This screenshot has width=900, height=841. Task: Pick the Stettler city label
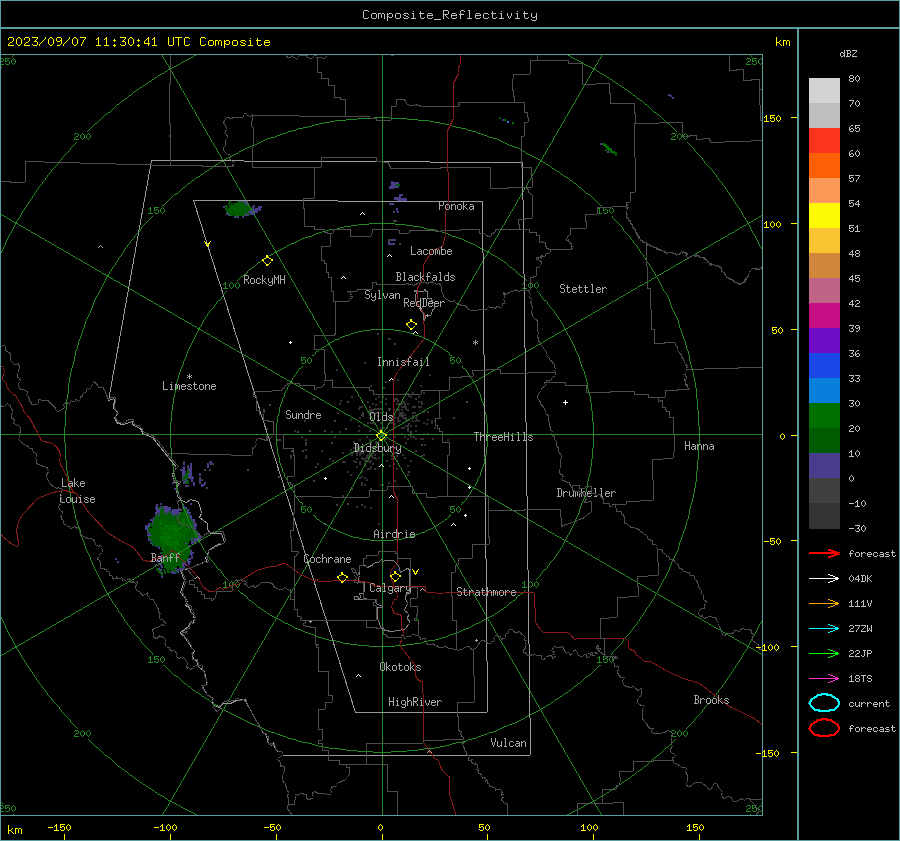[x=583, y=289]
